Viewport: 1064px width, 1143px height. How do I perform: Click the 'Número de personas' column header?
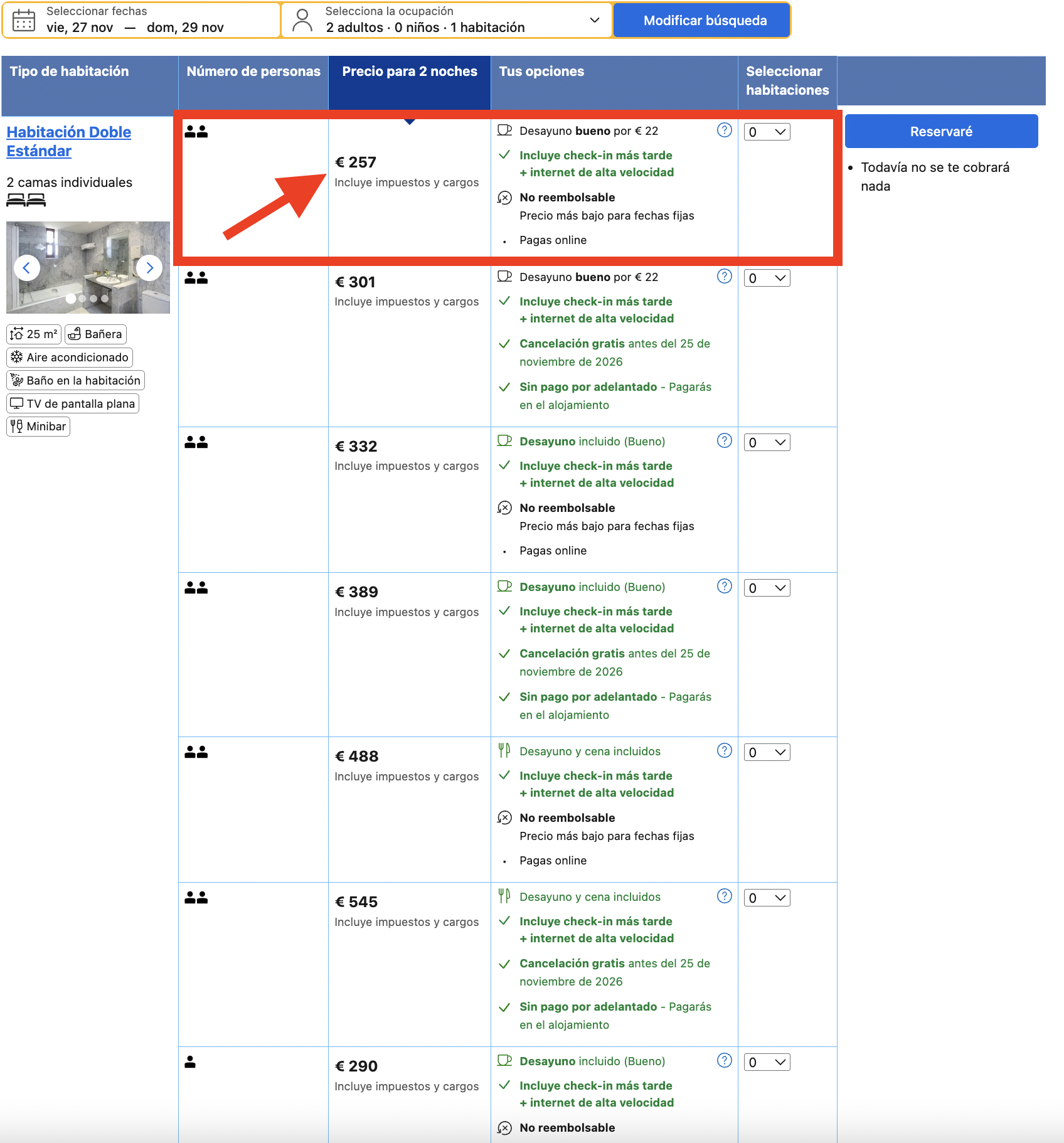(253, 82)
